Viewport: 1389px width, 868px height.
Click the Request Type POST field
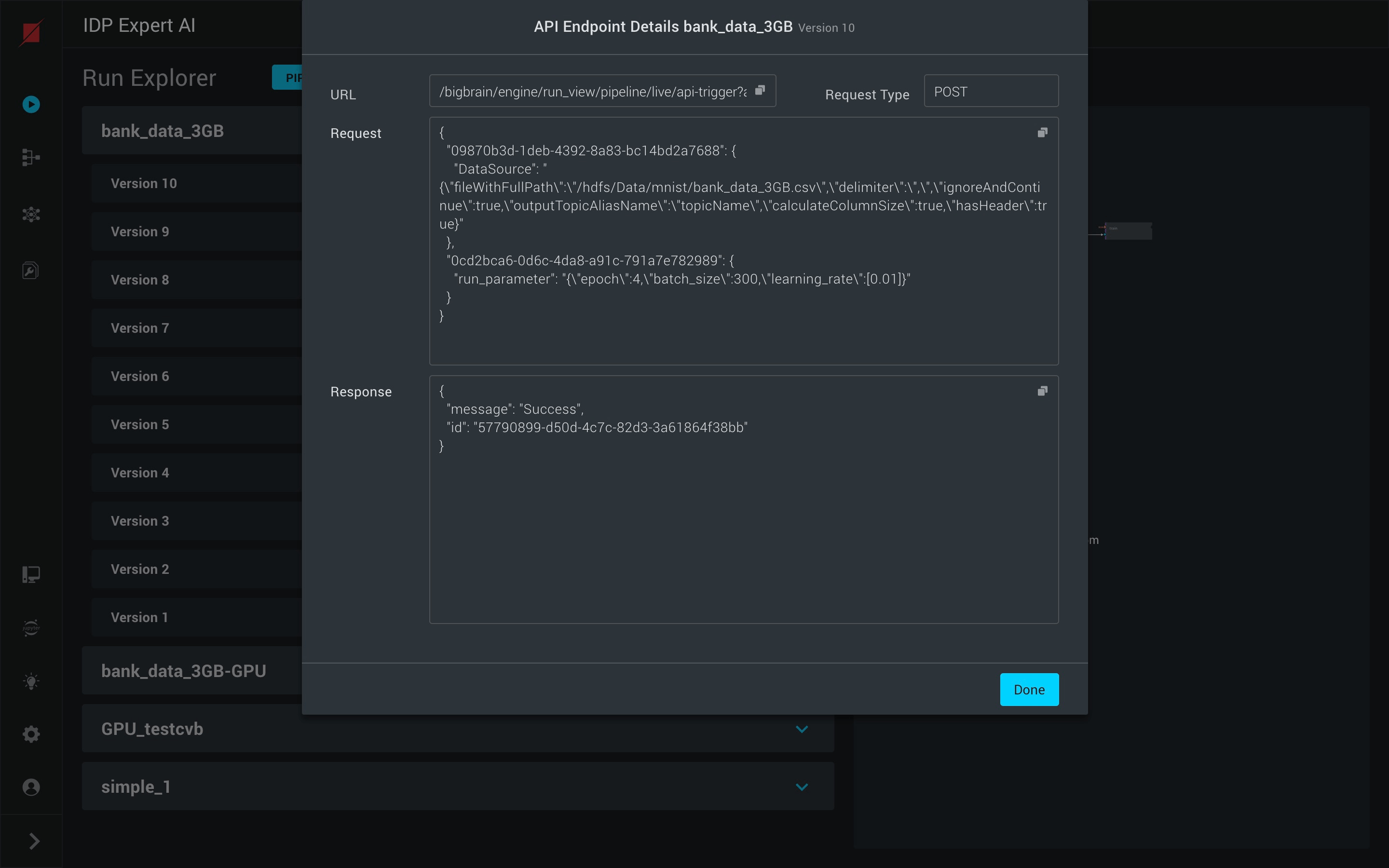pos(991,92)
